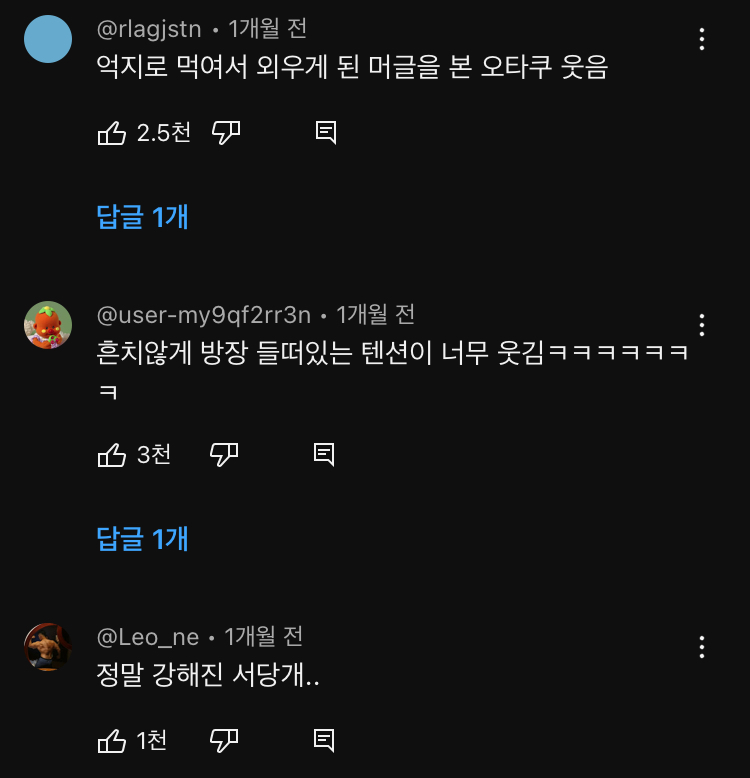The width and height of the screenshot is (750, 778).
Task: Visit the @rlagjstn channel via username
Action: tap(148, 29)
